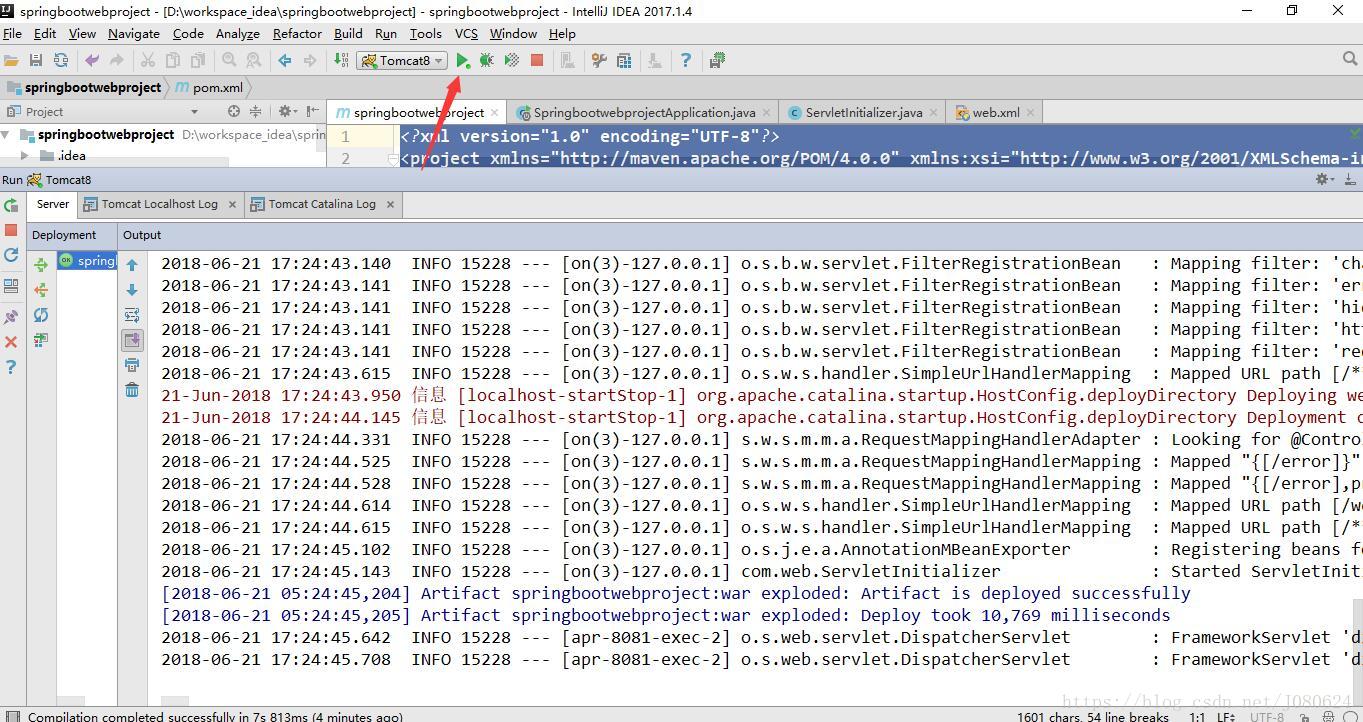Screen dimensions: 1363x722
Task: Update the application with the Run panel's refresh icon
Action: click(11, 255)
